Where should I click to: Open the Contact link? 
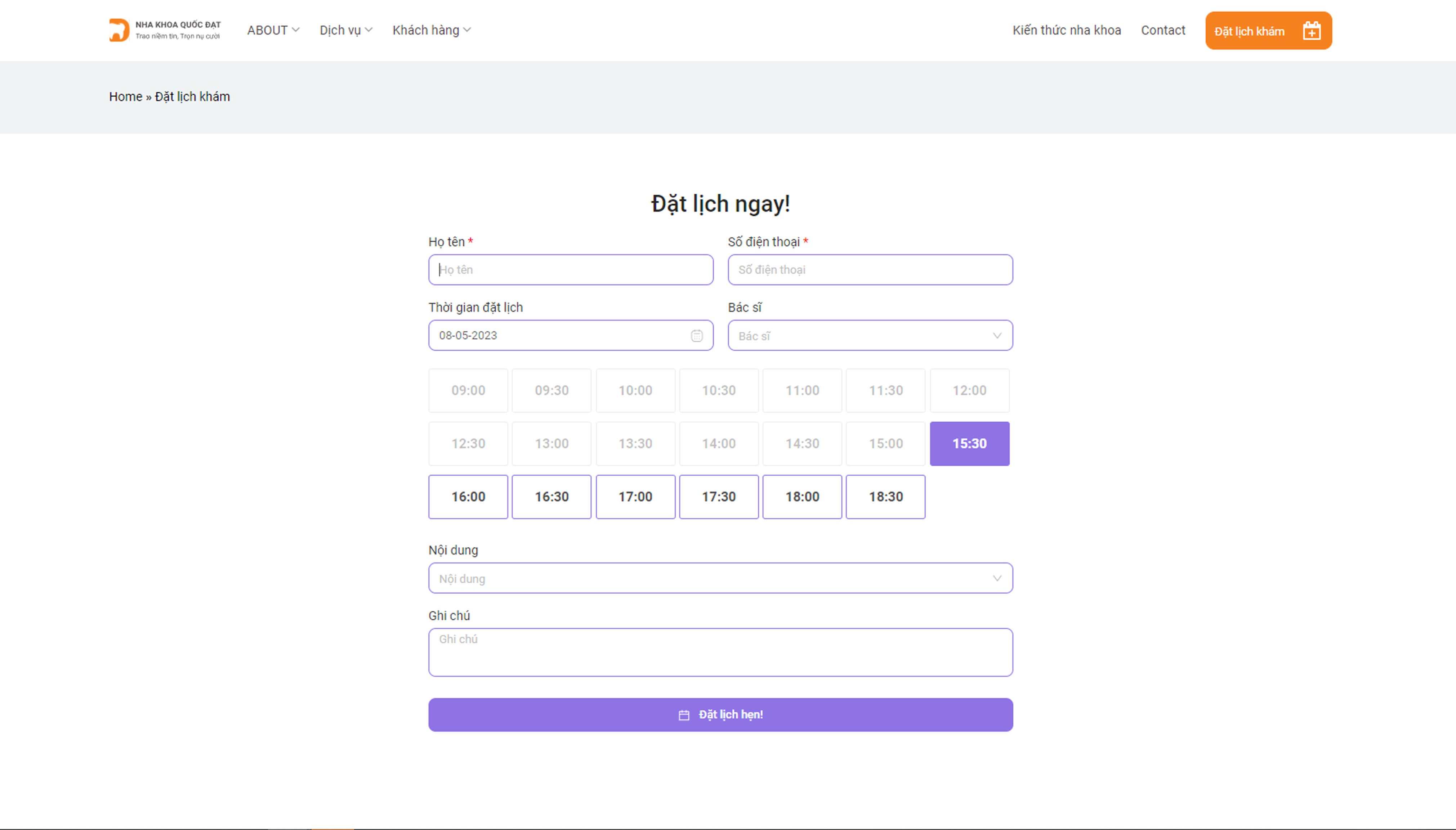[1162, 30]
